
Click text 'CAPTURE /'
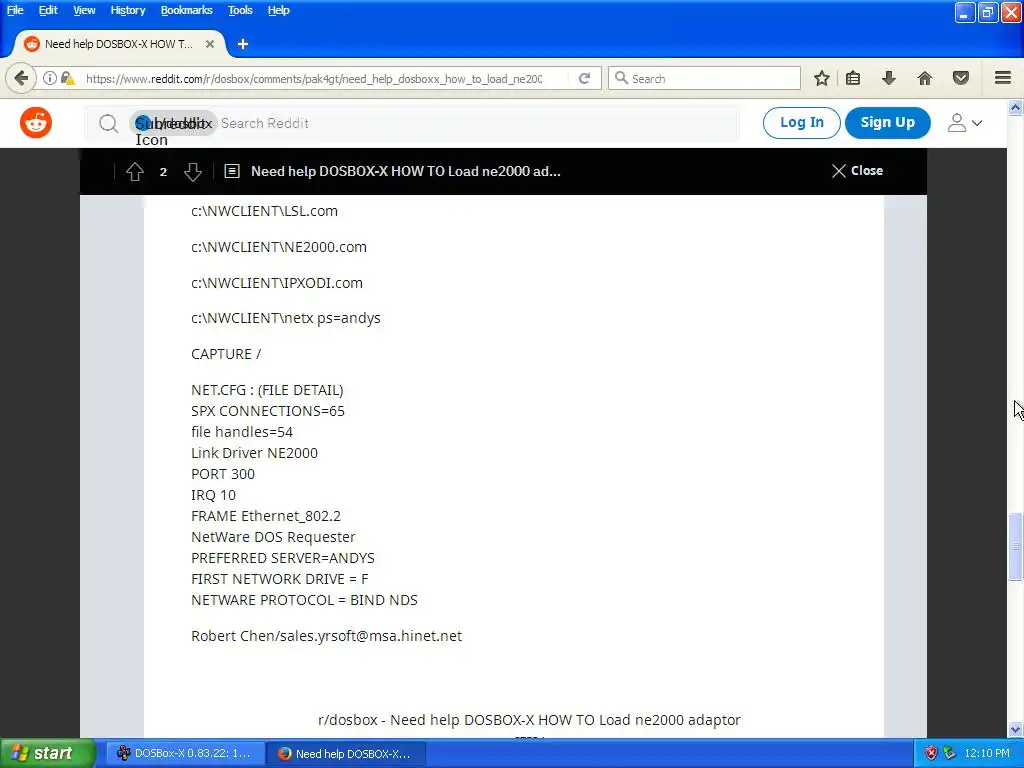pos(226,354)
